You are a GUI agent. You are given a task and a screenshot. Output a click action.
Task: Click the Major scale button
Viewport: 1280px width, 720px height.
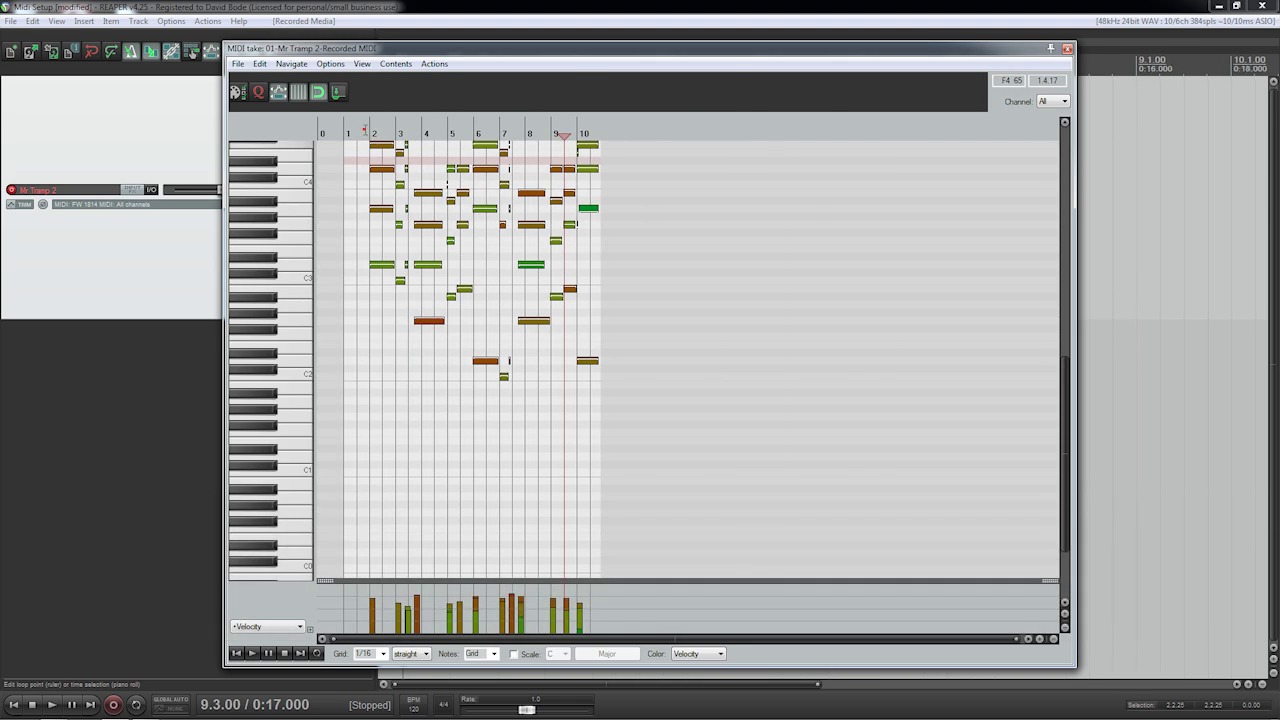tap(607, 654)
